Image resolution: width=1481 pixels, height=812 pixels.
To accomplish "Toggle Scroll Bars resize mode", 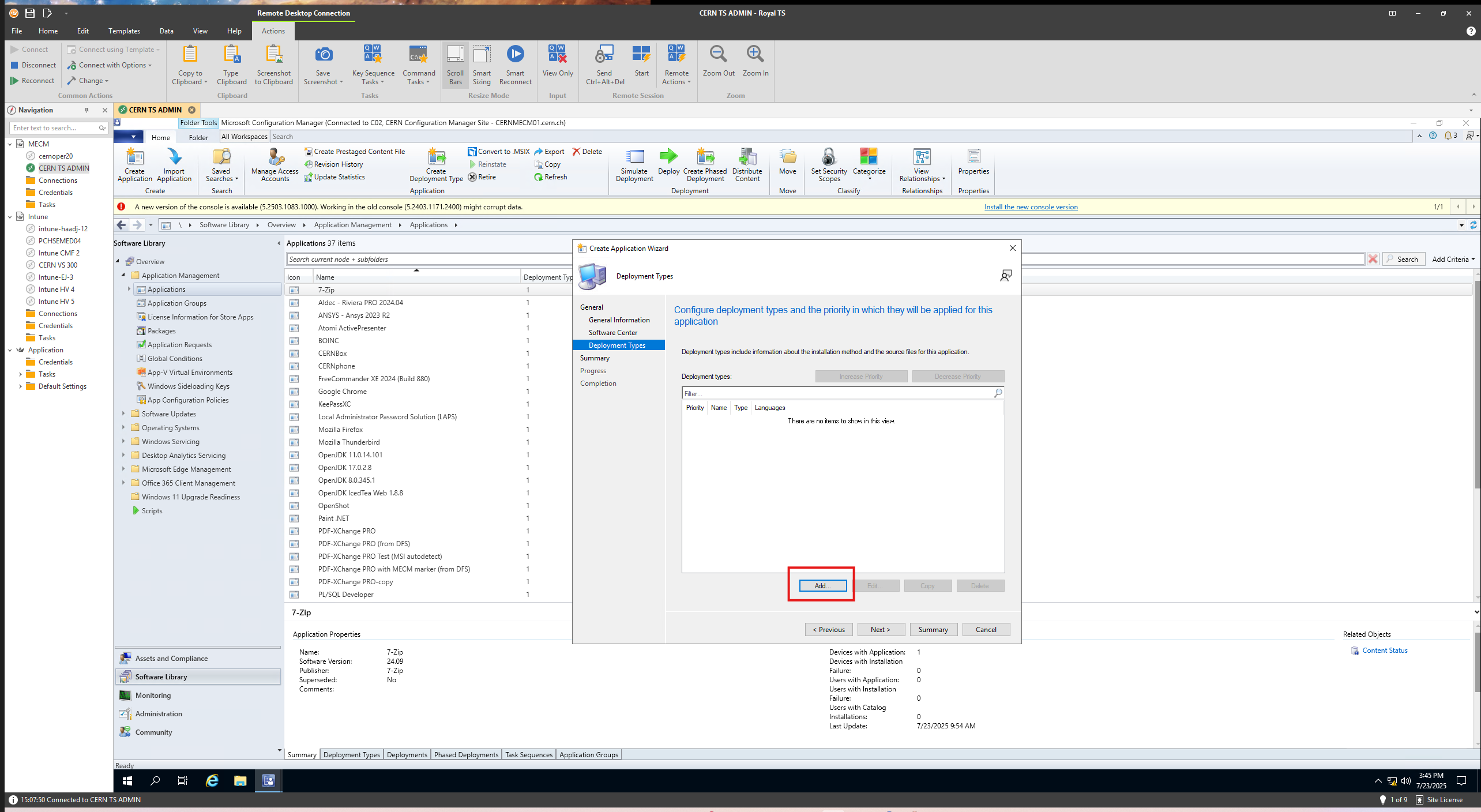I will 455,65.
